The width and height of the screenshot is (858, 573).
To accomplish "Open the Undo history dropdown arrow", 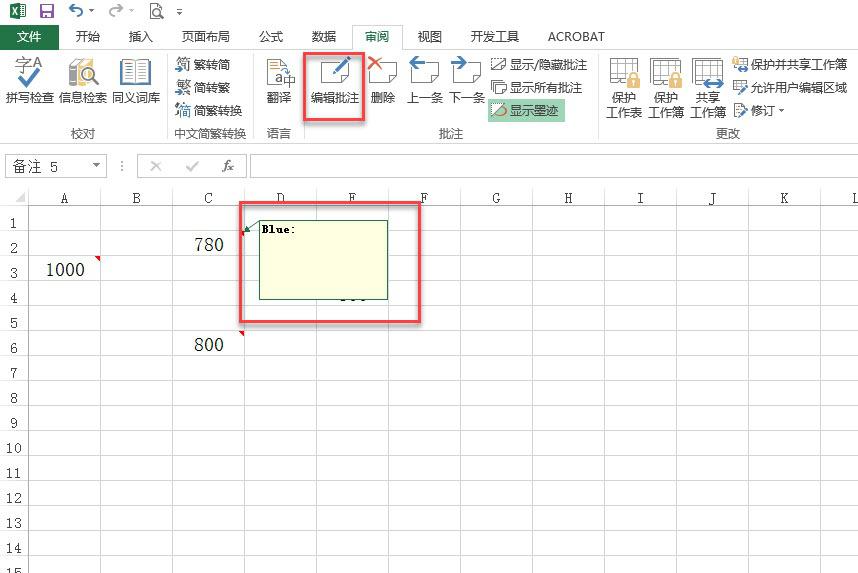I will pos(91,10).
